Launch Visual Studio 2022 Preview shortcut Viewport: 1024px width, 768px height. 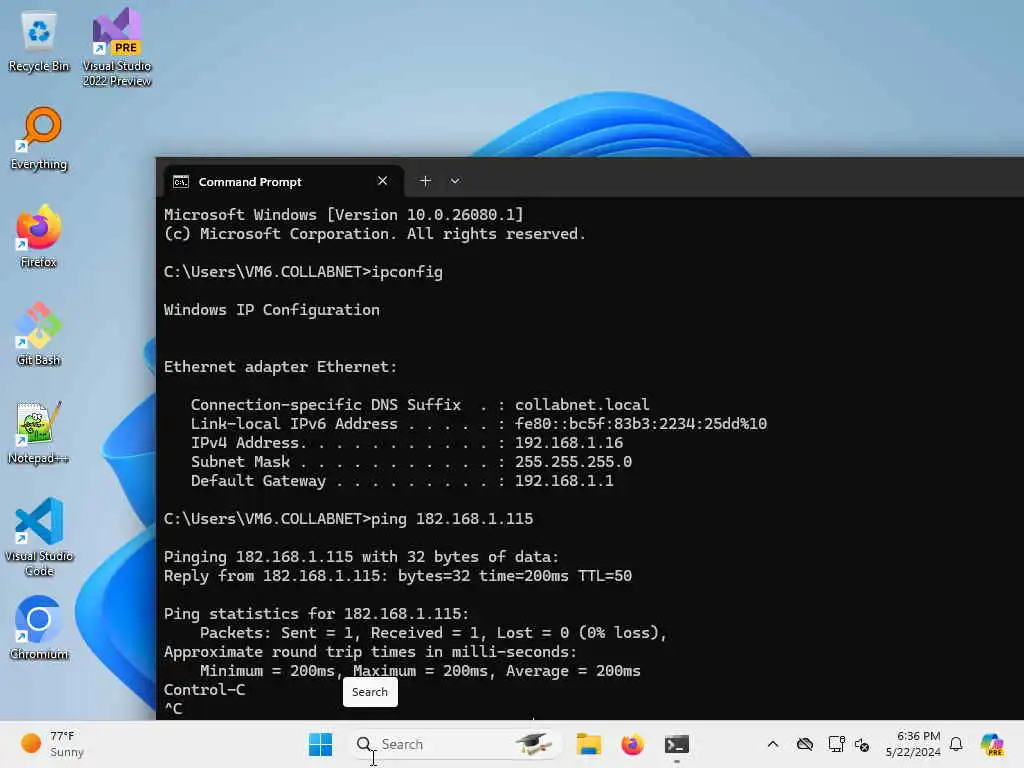[x=117, y=48]
